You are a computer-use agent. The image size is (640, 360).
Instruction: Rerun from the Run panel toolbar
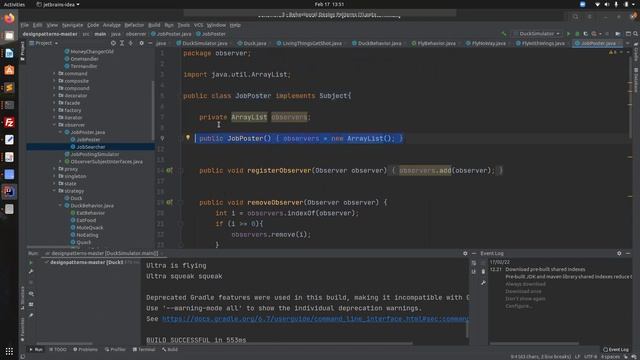31,262
